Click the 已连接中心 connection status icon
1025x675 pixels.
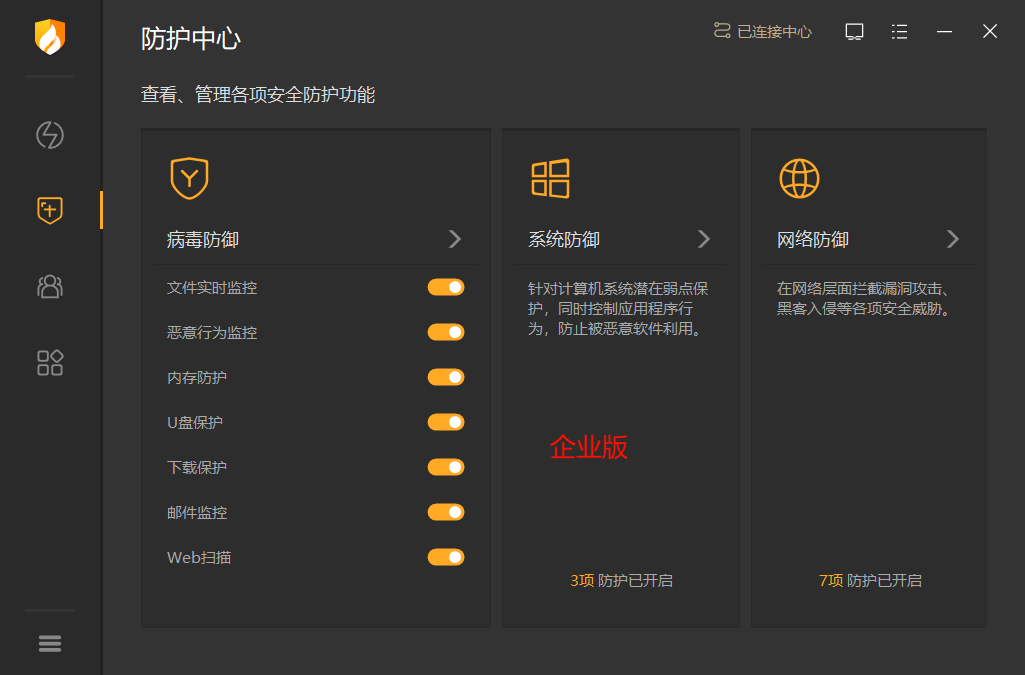pyautogui.click(x=722, y=31)
